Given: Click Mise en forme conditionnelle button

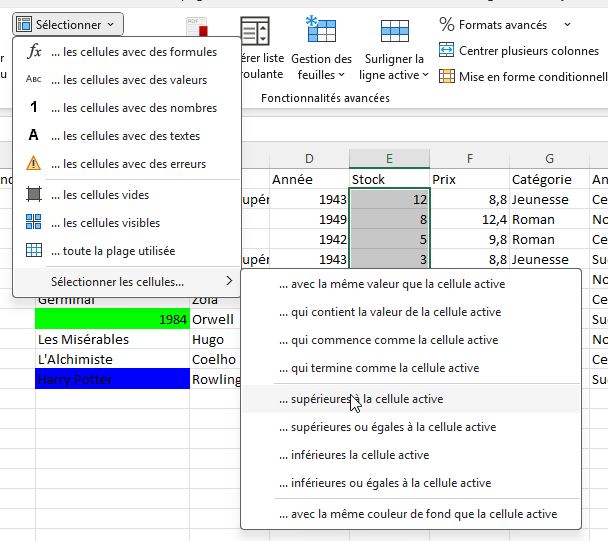Looking at the screenshot, I should [x=523, y=76].
